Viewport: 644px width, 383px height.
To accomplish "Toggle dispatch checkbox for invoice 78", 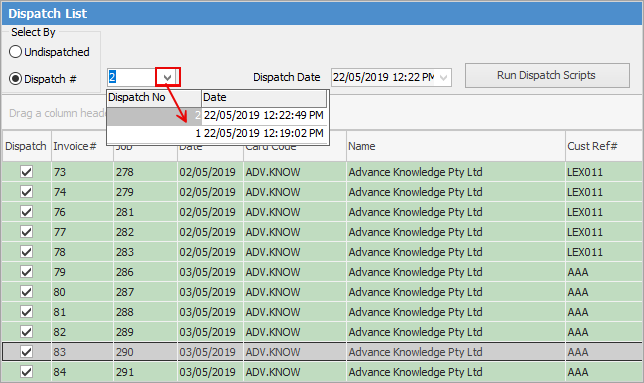I will tap(26, 252).
